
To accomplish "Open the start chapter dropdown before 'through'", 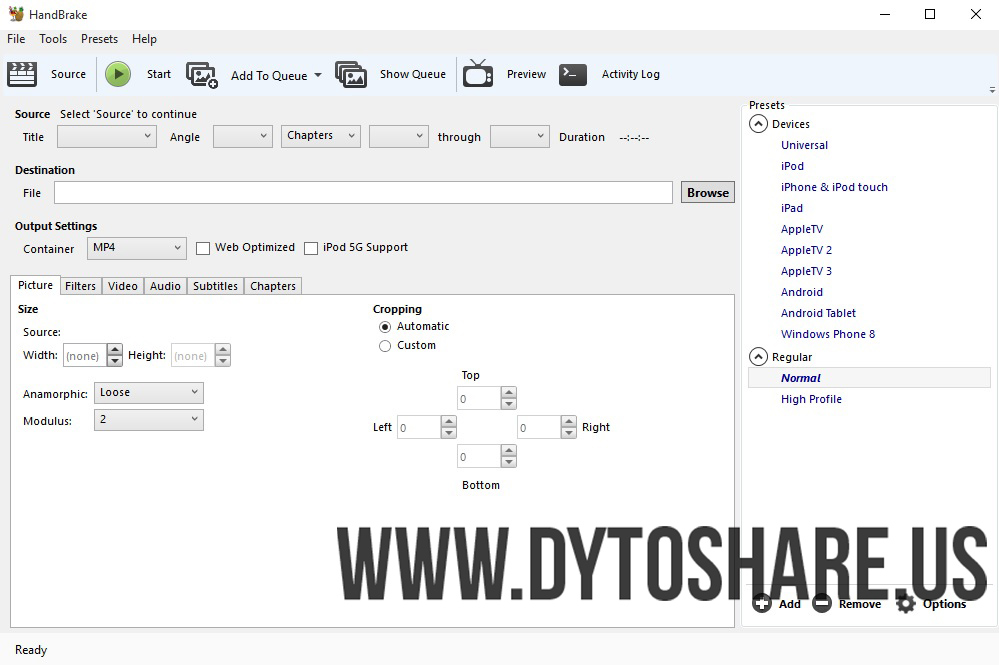I will click(x=399, y=136).
